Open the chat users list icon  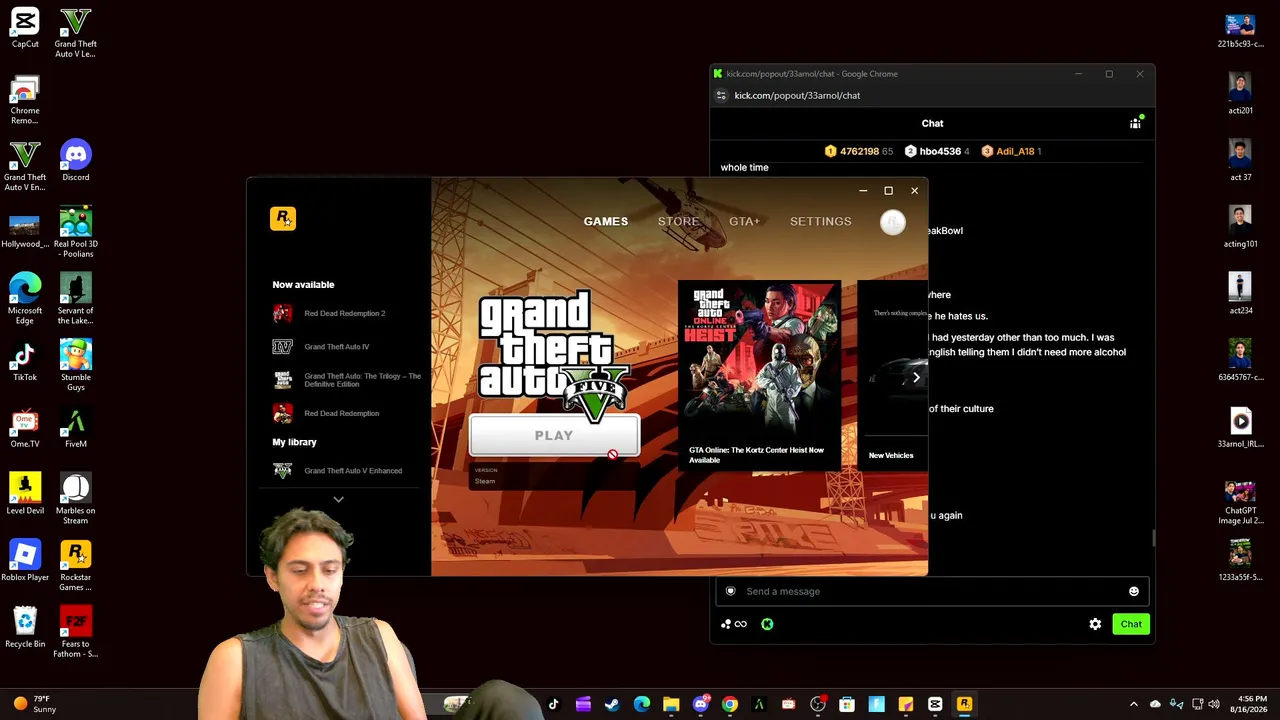1135,123
